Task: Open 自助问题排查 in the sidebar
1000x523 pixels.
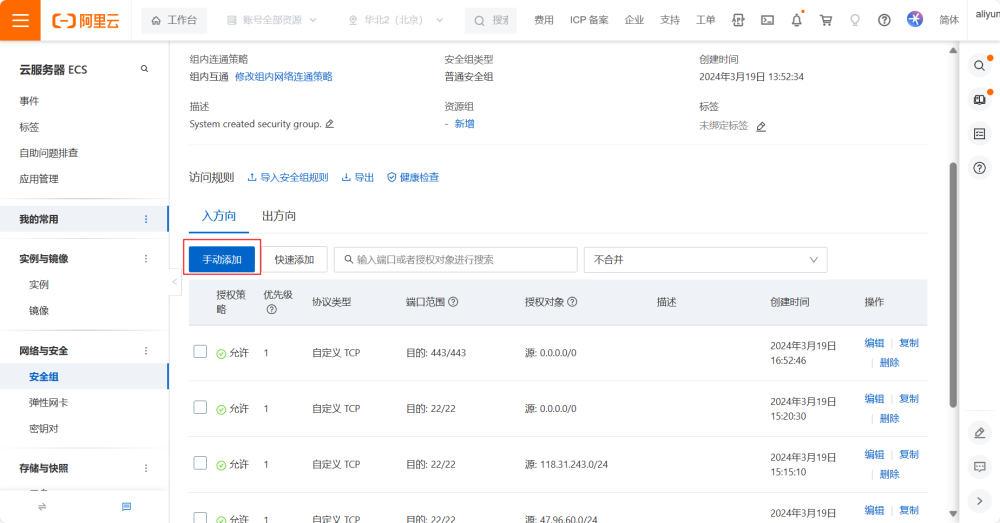Action: 48,153
